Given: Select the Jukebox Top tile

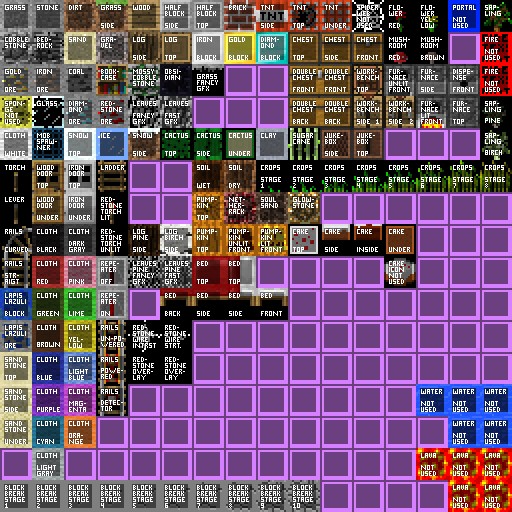Looking at the screenshot, I should pyautogui.click(x=368, y=144).
